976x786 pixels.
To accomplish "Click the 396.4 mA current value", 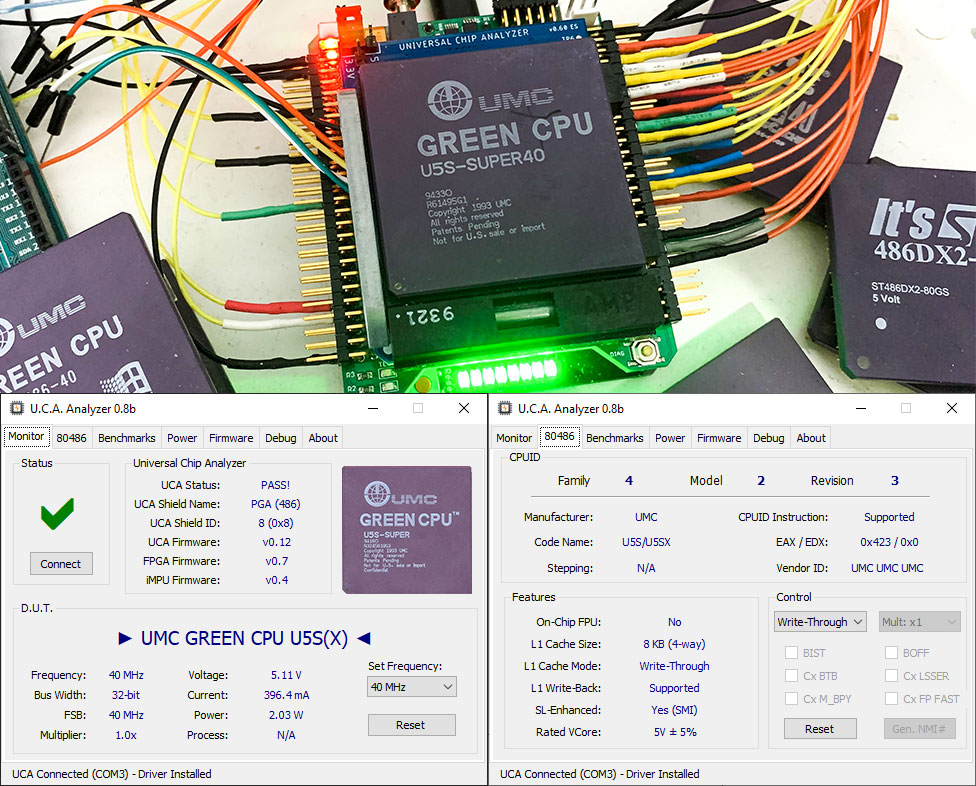I will point(286,695).
